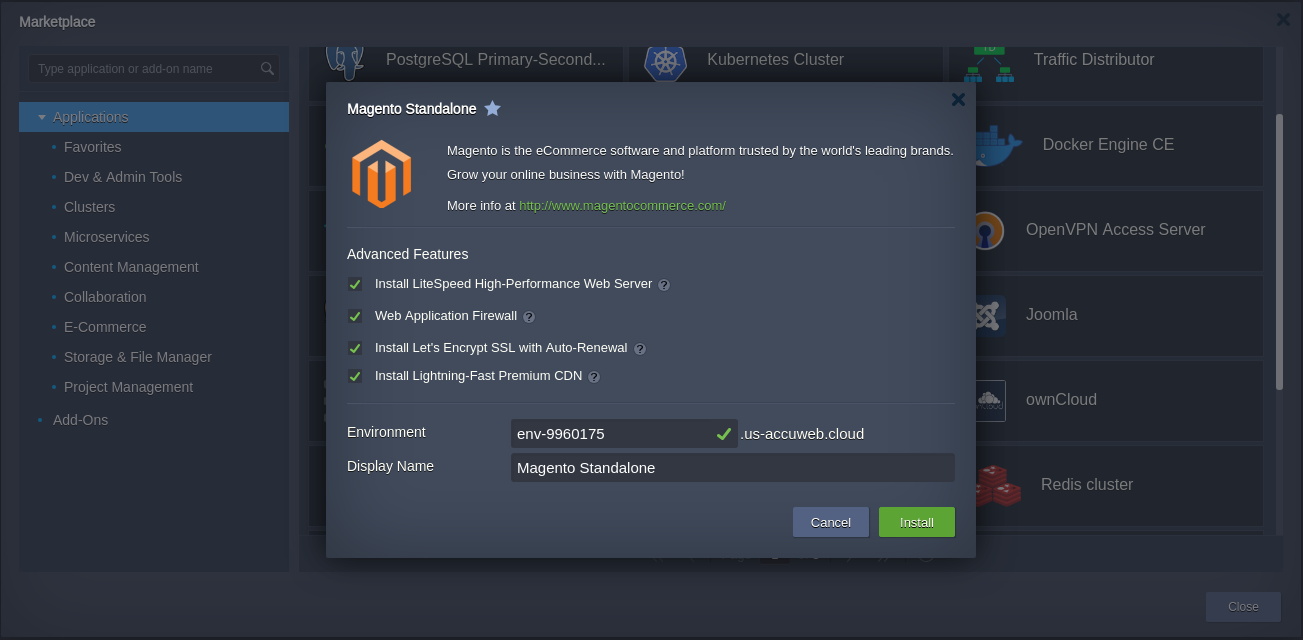Collapse the Applications tree section
The width and height of the screenshot is (1303, 640).
tap(42, 117)
